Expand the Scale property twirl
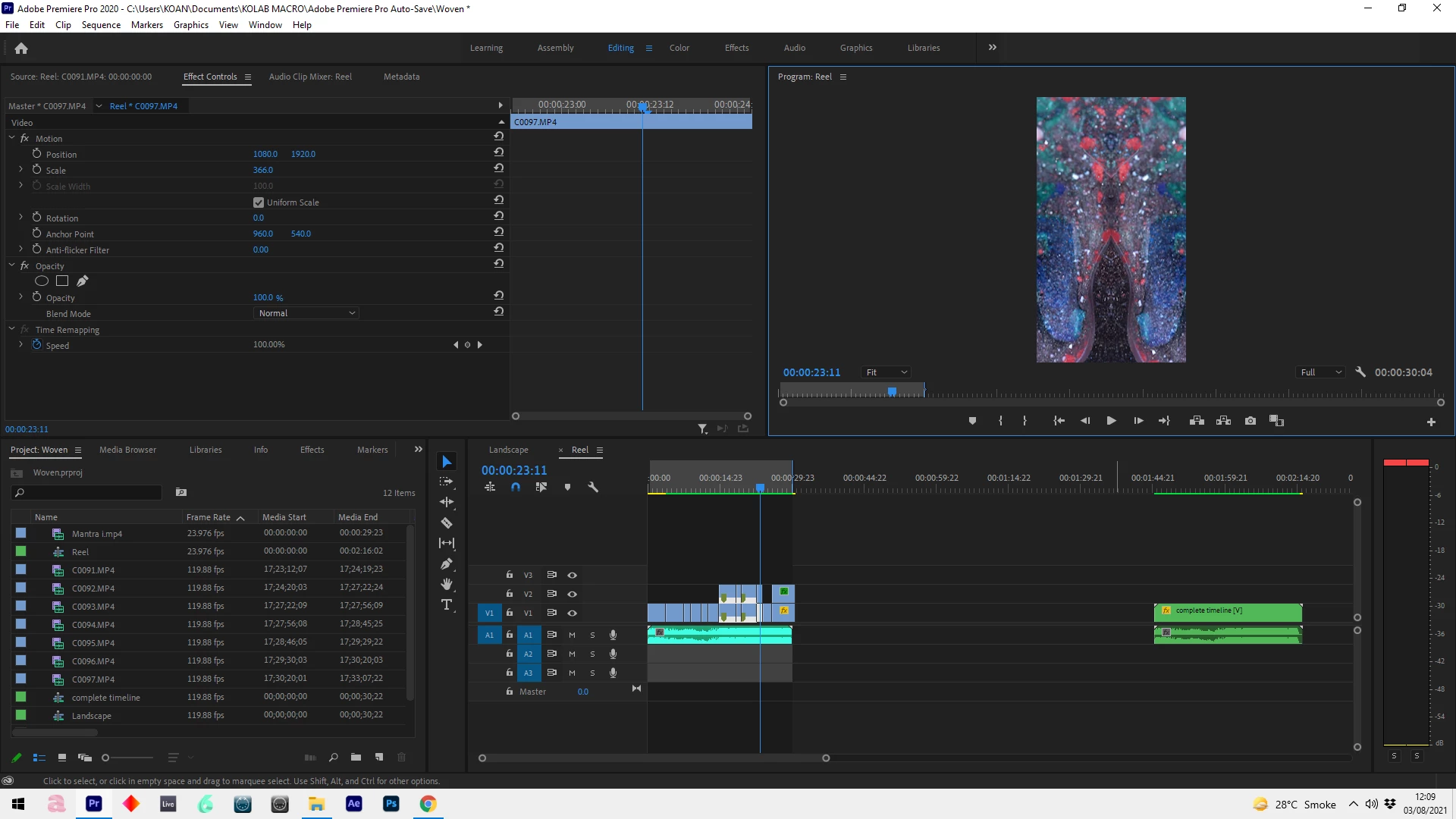Image resolution: width=1456 pixels, height=819 pixels. pos(21,170)
